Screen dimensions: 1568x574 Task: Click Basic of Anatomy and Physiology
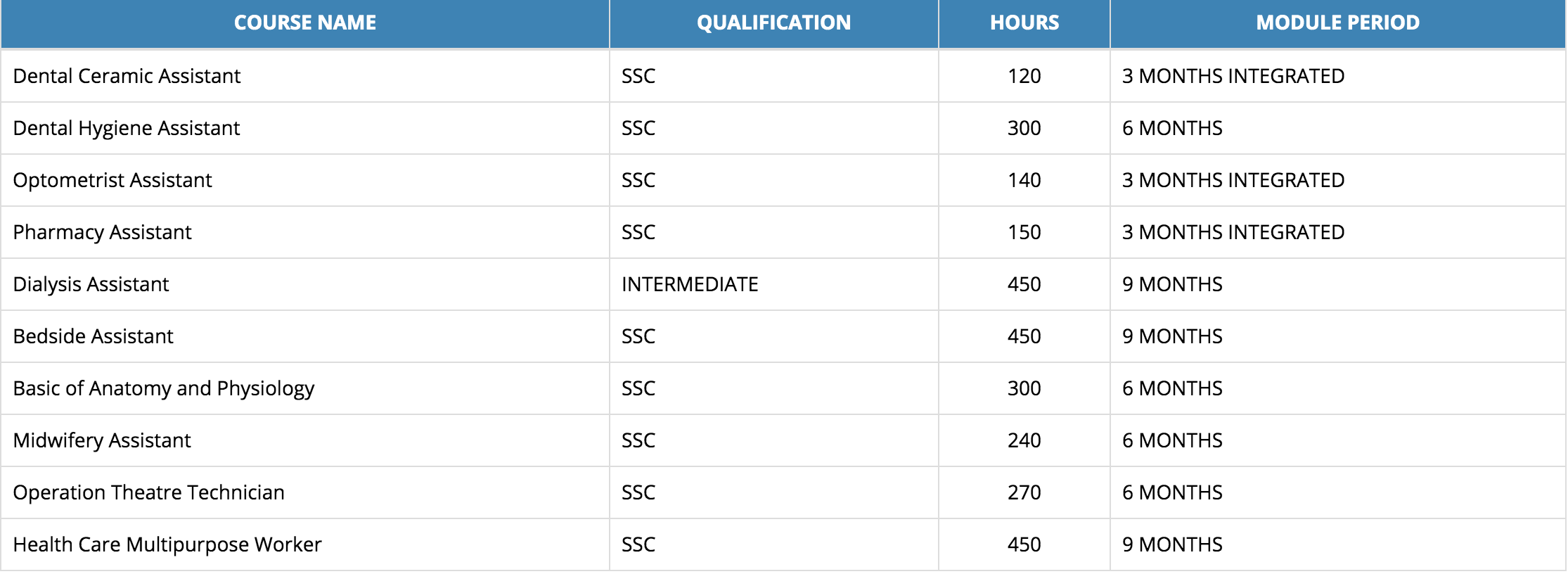click(163, 388)
